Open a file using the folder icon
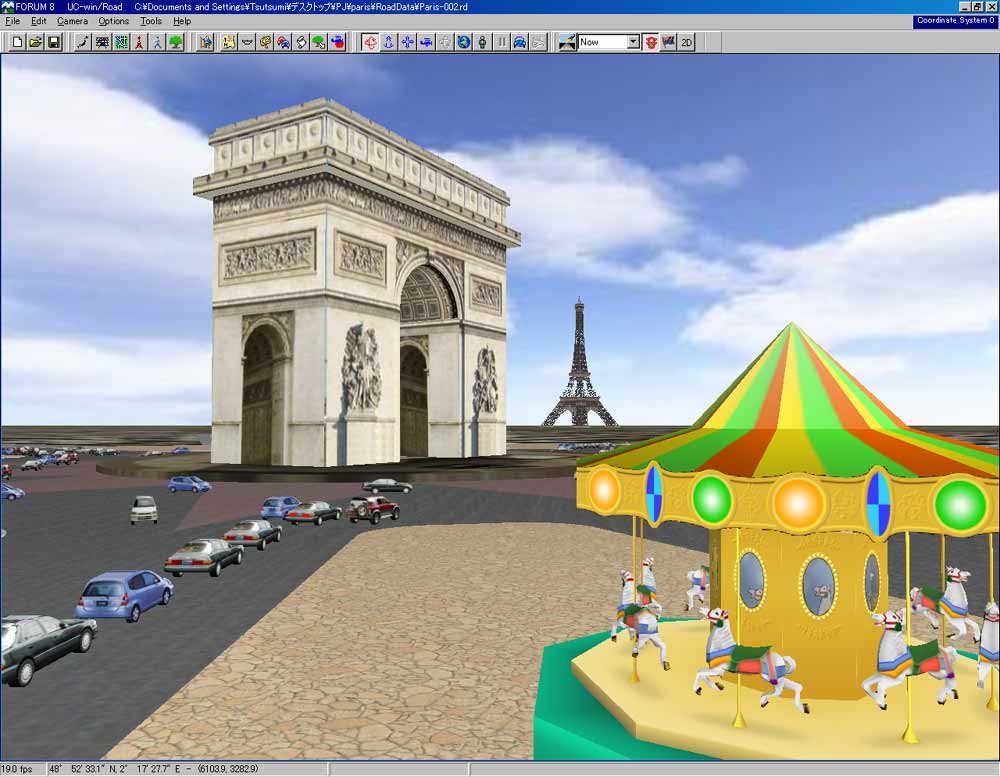The height and width of the screenshot is (777, 1000). (x=36, y=42)
